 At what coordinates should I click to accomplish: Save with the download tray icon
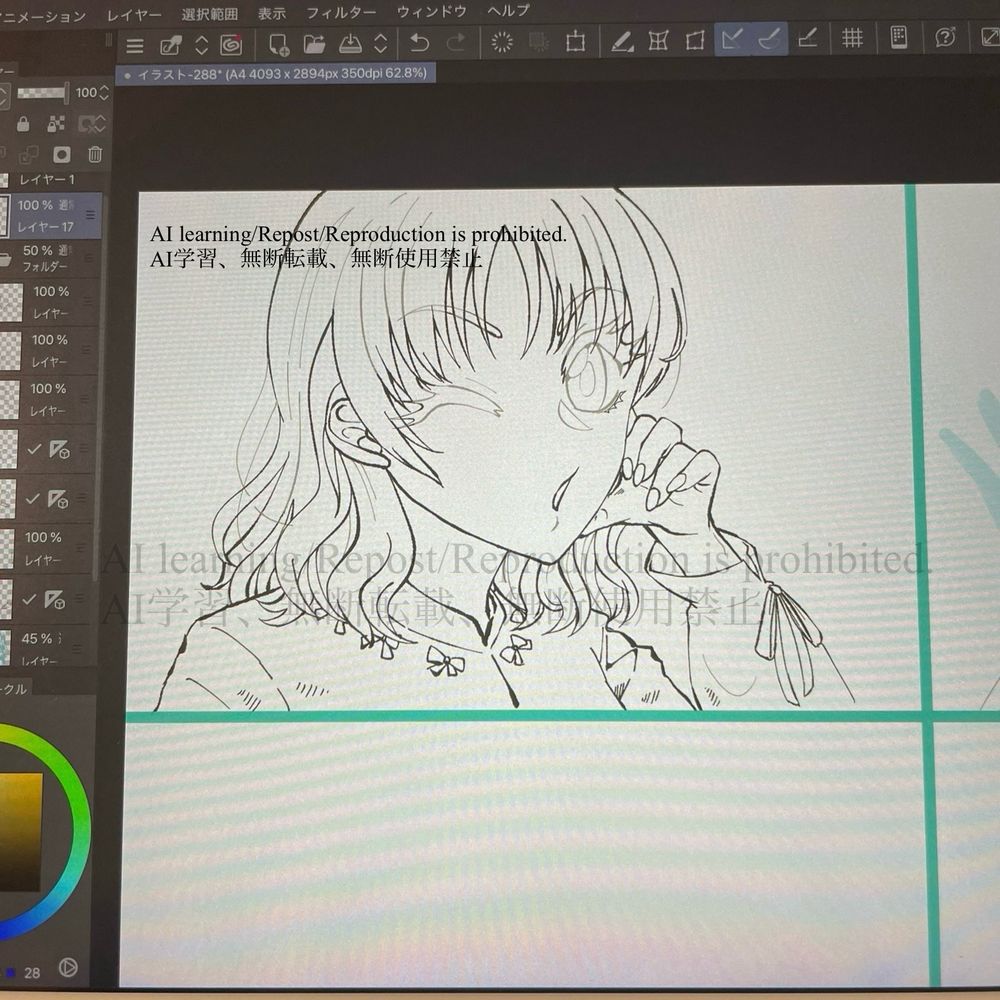pos(350,43)
